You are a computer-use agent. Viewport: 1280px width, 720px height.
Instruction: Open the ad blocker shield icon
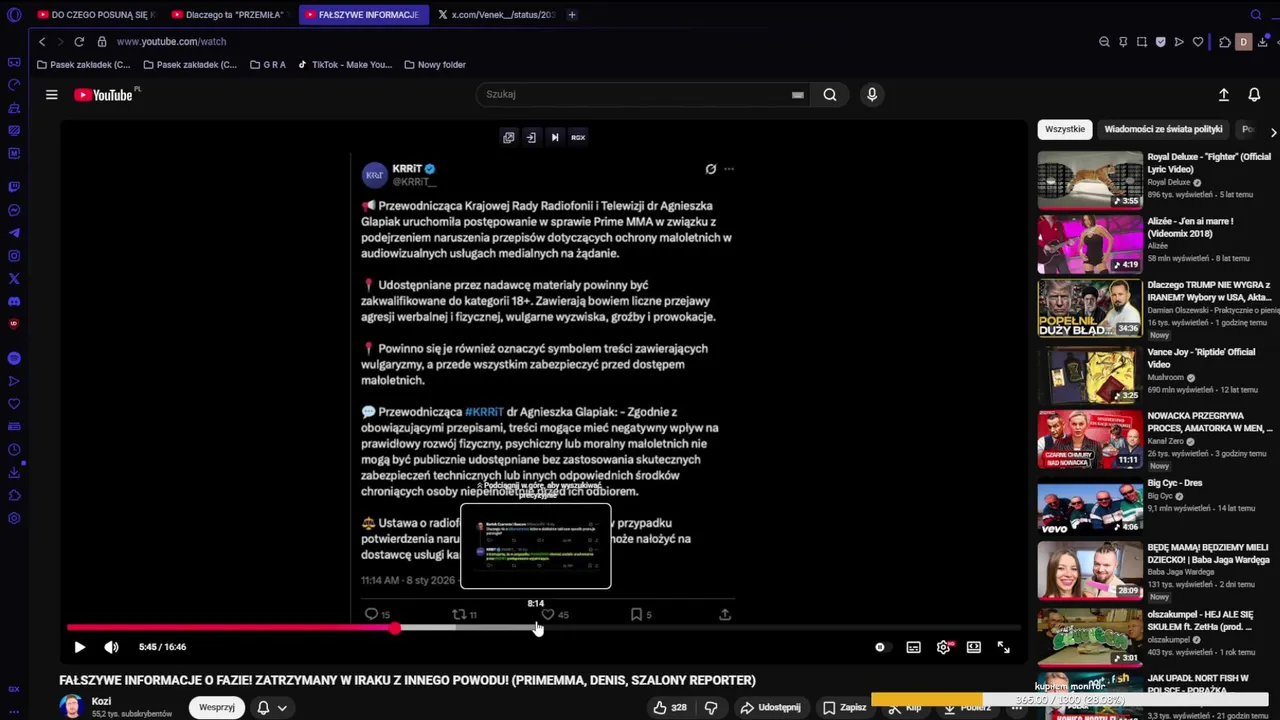tap(1161, 42)
